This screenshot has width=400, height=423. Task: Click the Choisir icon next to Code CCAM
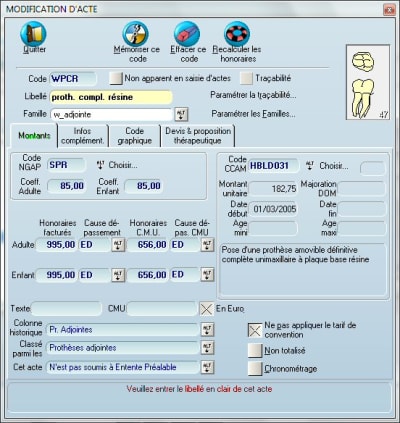tap(310, 166)
